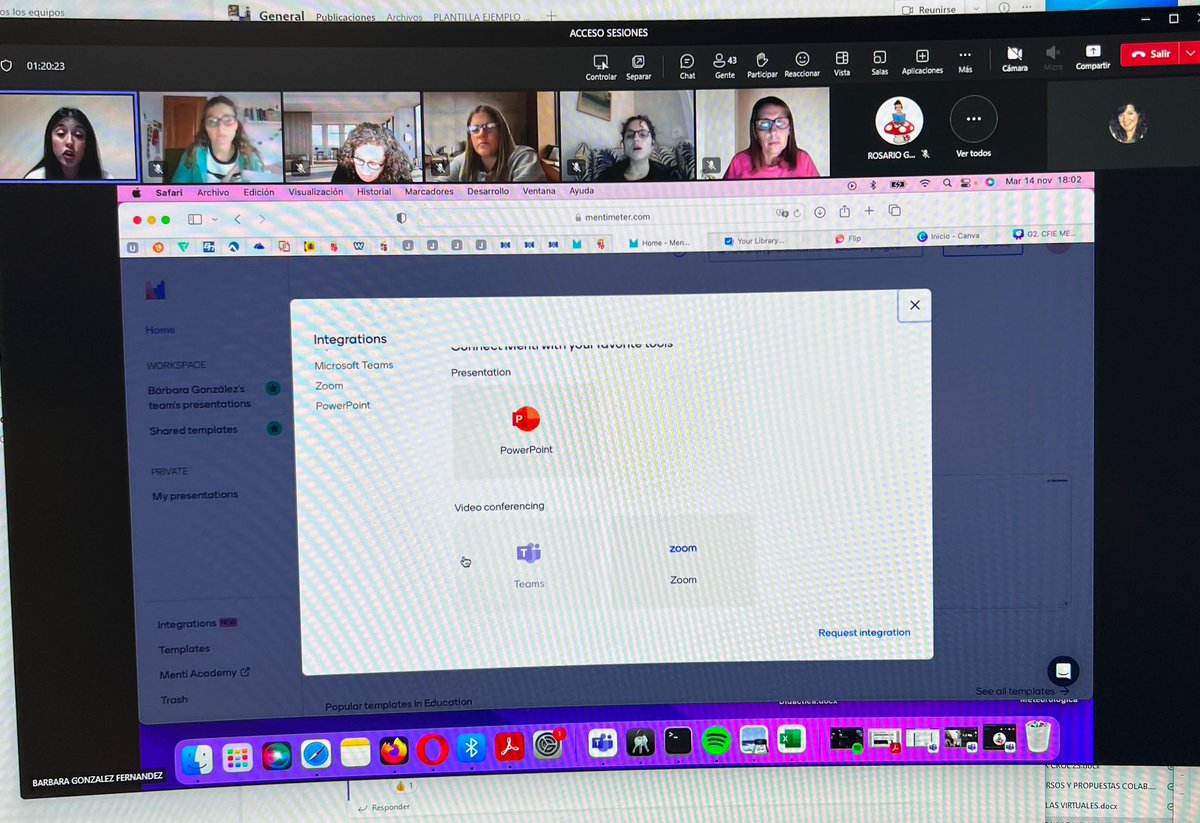Click See all templates link
The height and width of the screenshot is (823, 1200).
click(1022, 691)
